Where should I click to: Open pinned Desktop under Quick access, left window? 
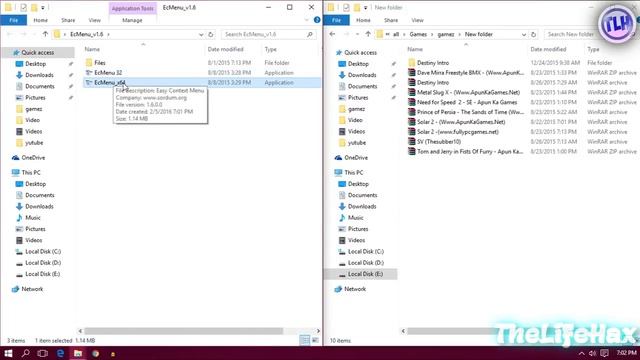[x=36, y=64]
